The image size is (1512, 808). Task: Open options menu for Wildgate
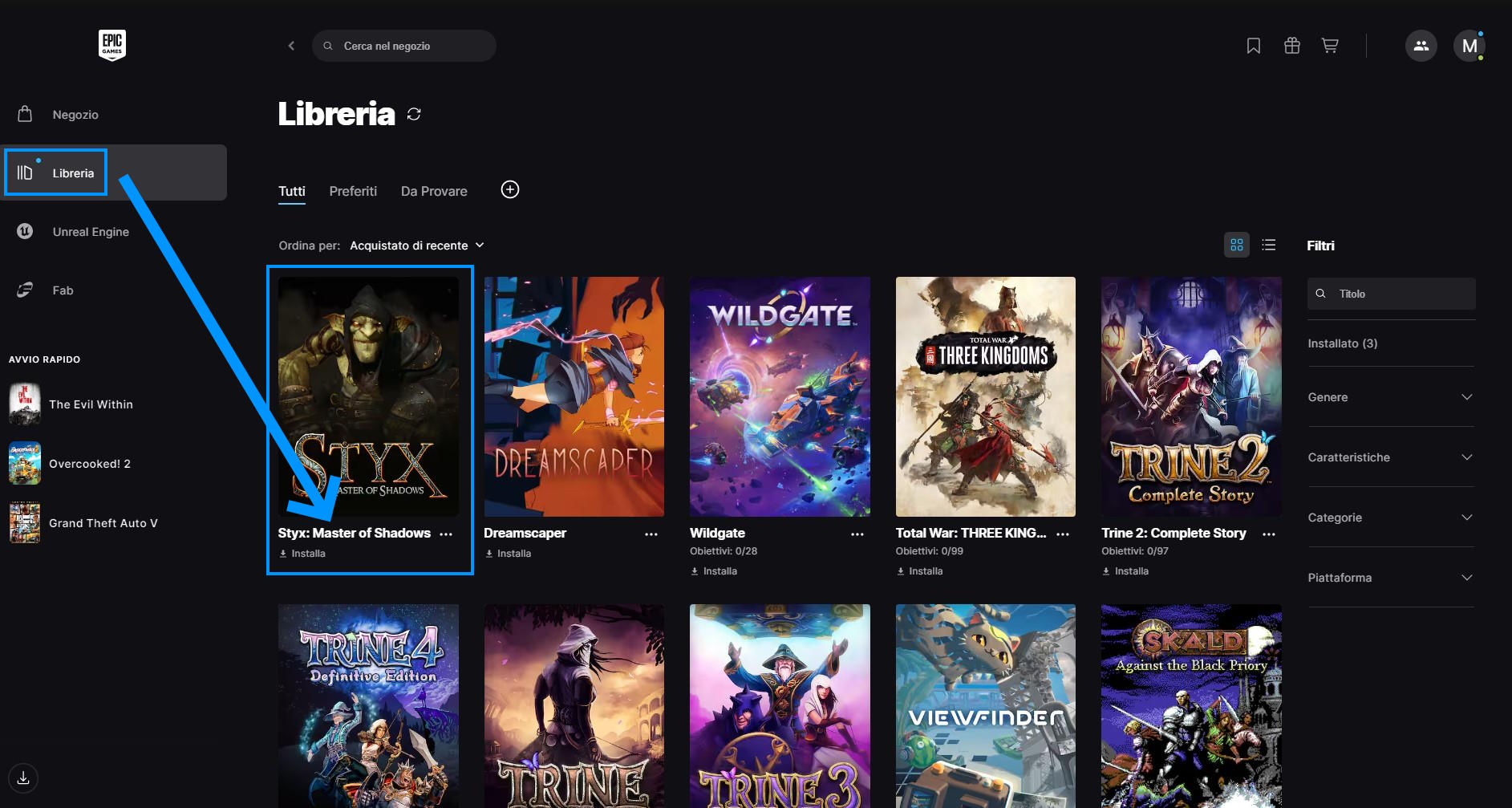point(857,534)
